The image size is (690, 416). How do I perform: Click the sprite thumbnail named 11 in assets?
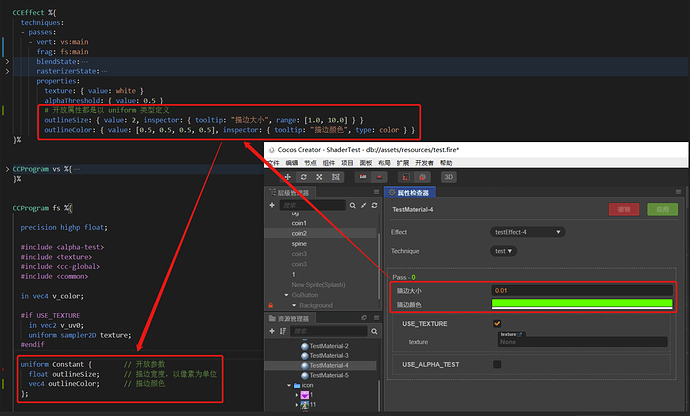305,405
